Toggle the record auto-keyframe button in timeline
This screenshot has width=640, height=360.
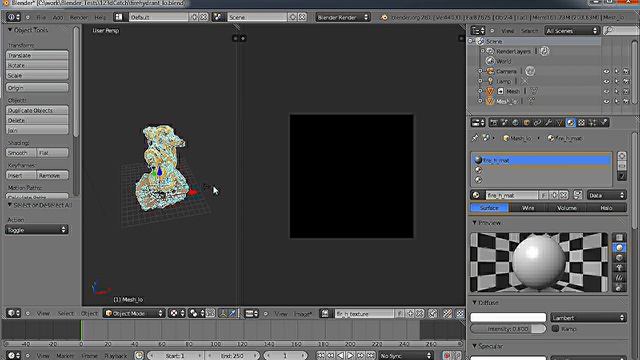pyautogui.click(x=447, y=356)
